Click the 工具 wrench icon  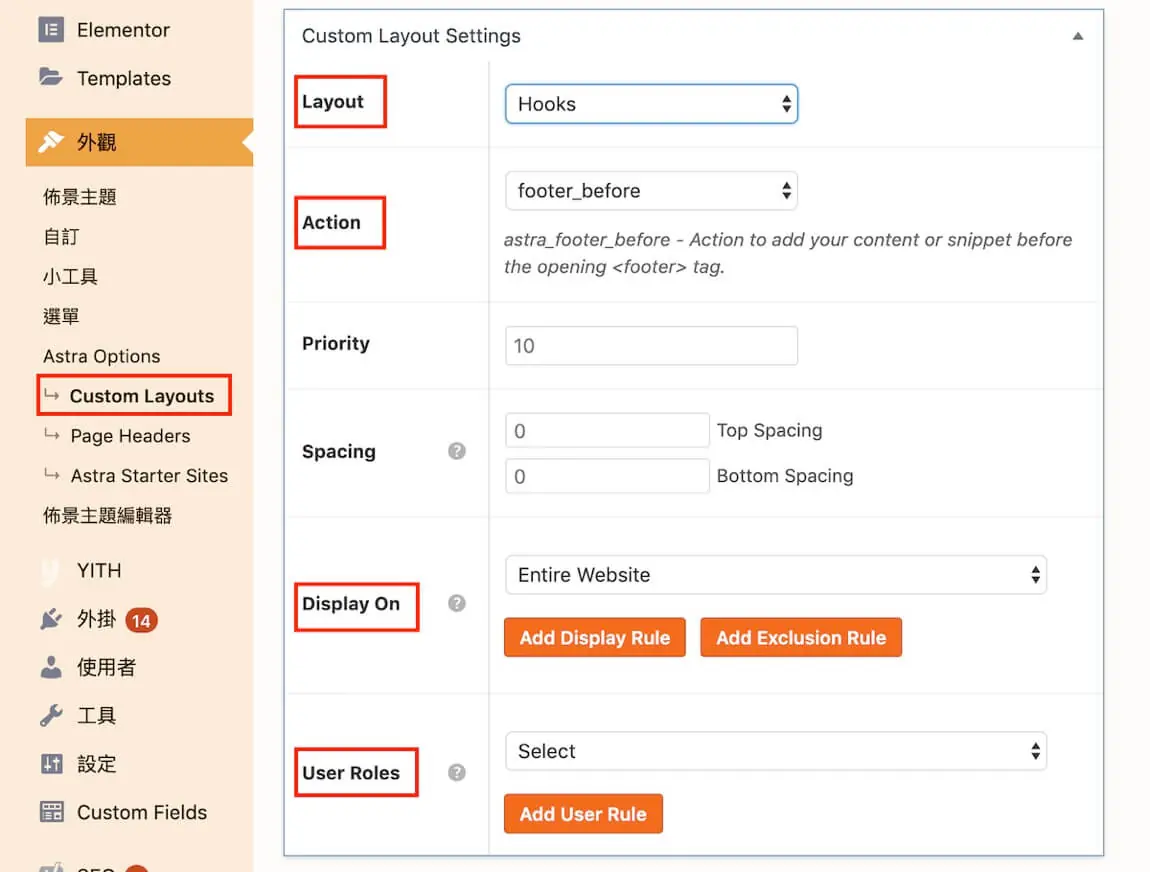(51, 715)
